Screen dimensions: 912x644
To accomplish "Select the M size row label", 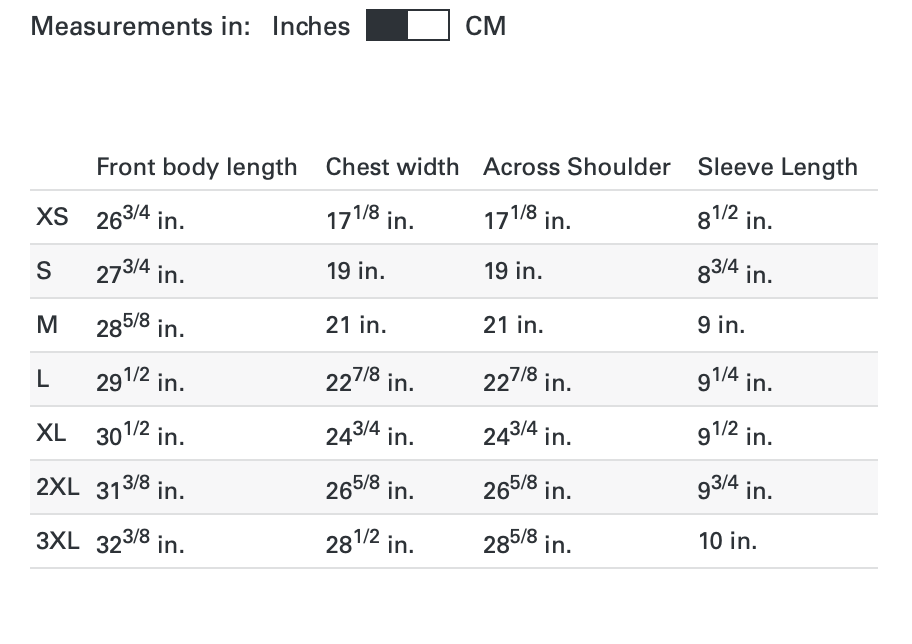I will (x=47, y=325).
